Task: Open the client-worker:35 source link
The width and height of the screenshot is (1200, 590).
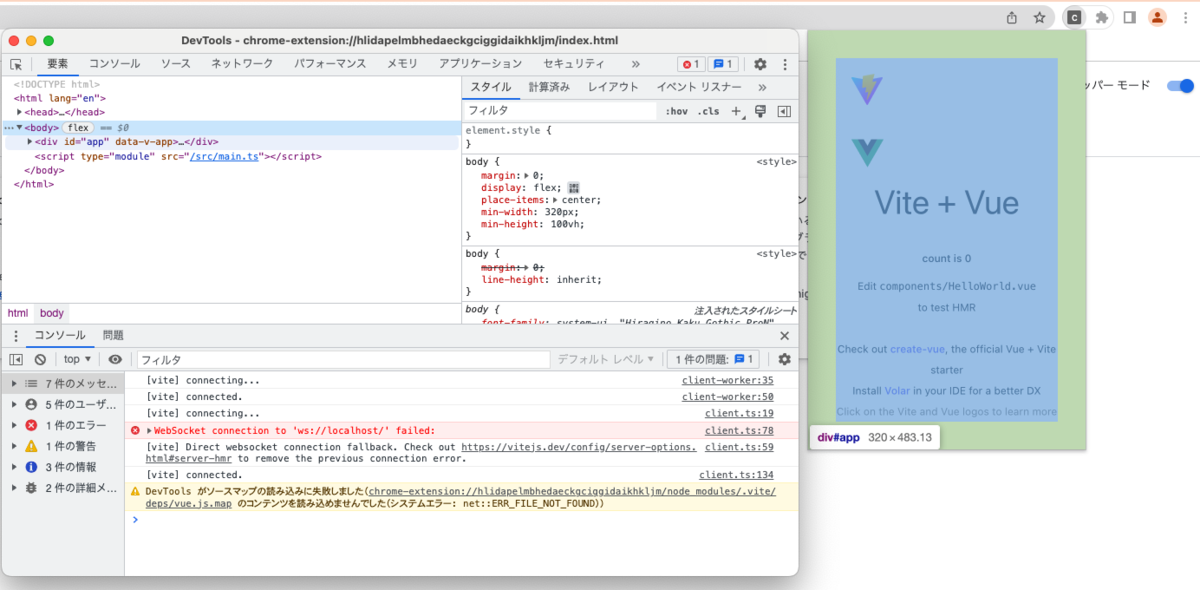Action: tap(728, 380)
